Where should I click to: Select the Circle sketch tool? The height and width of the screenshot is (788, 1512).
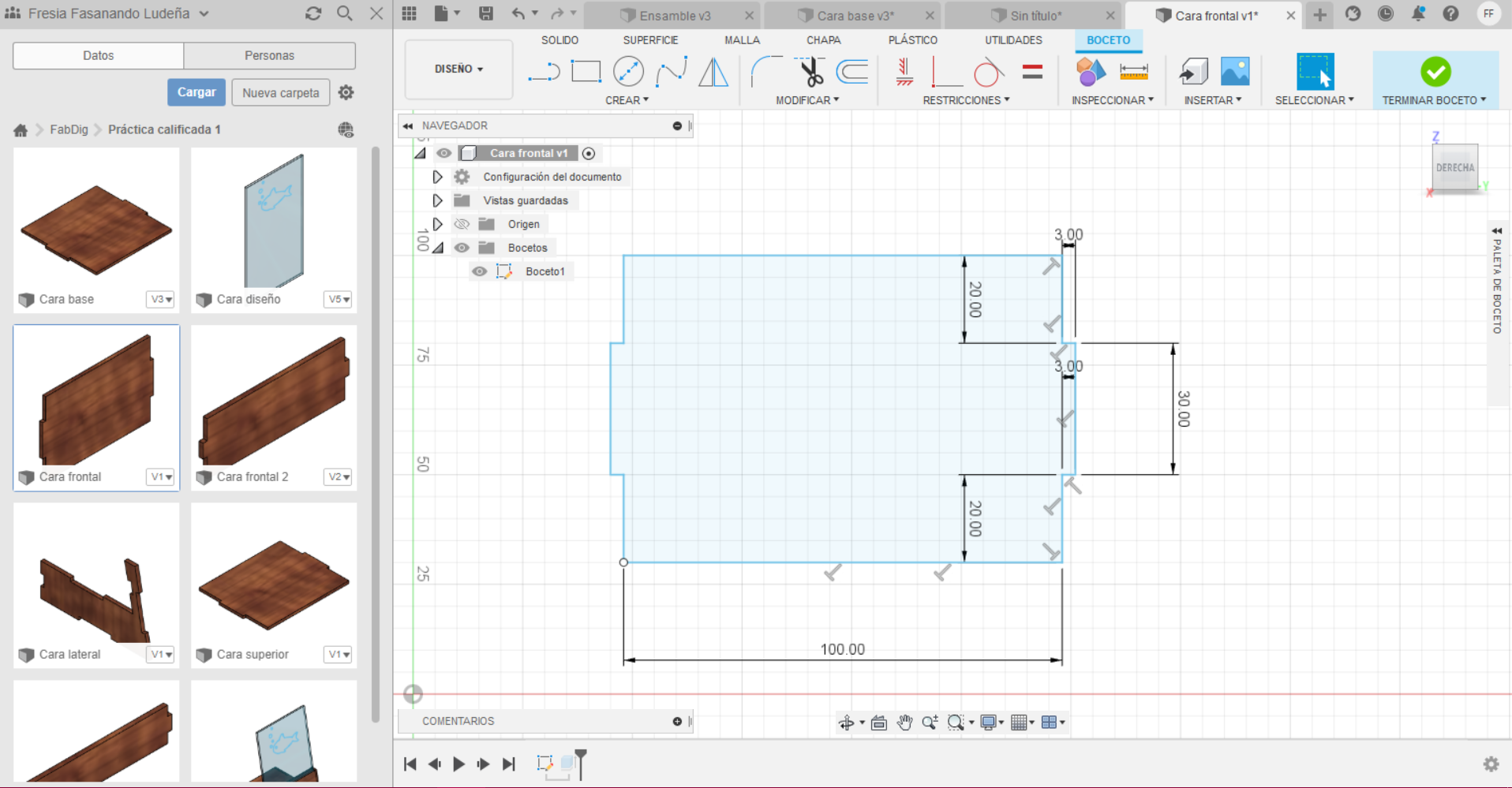coord(628,72)
